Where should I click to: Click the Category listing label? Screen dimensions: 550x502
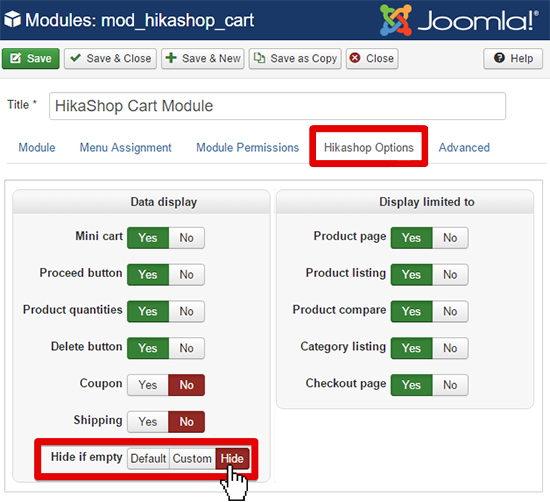click(x=343, y=347)
